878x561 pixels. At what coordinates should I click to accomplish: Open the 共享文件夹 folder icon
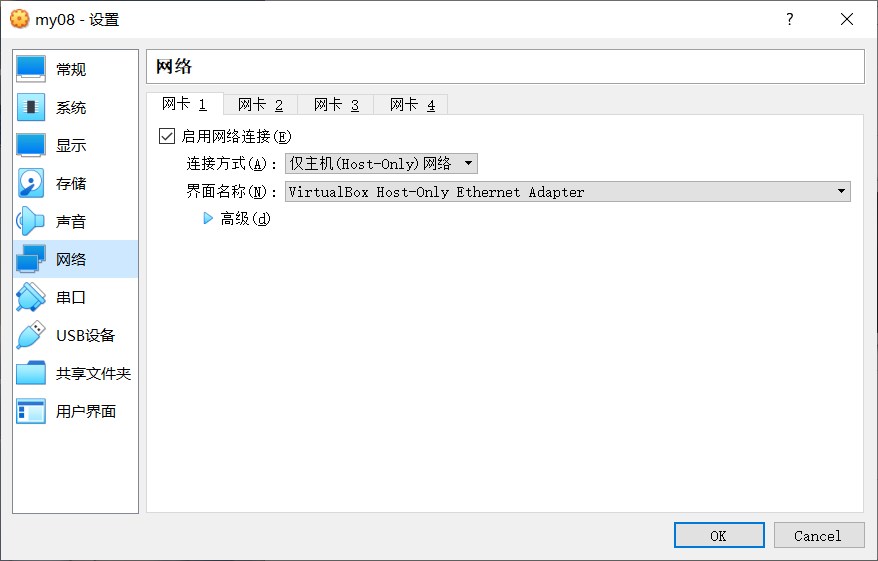point(31,373)
